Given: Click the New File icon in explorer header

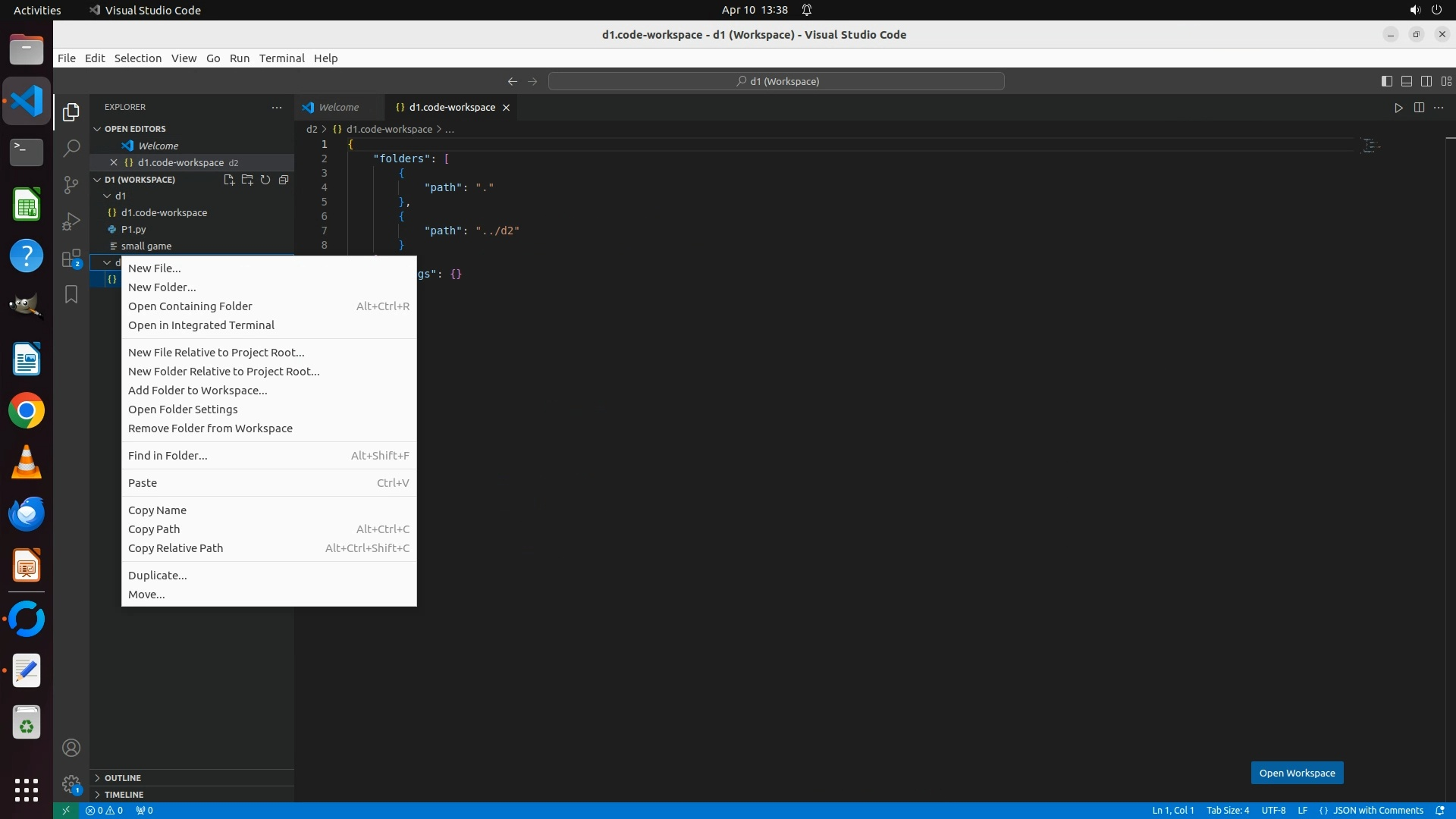Looking at the screenshot, I should click(x=228, y=180).
